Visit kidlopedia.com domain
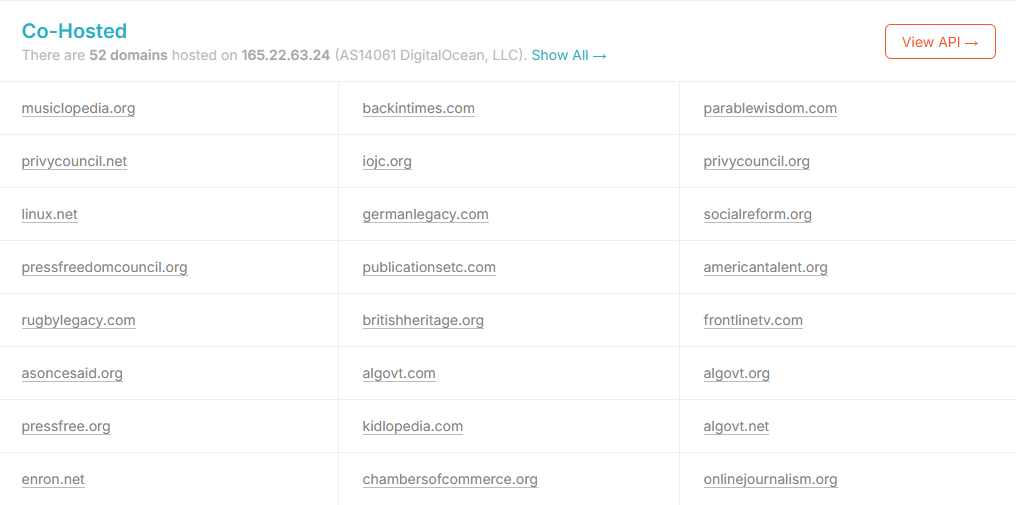The width and height of the screenshot is (1016, 505). tap(413, 427)
